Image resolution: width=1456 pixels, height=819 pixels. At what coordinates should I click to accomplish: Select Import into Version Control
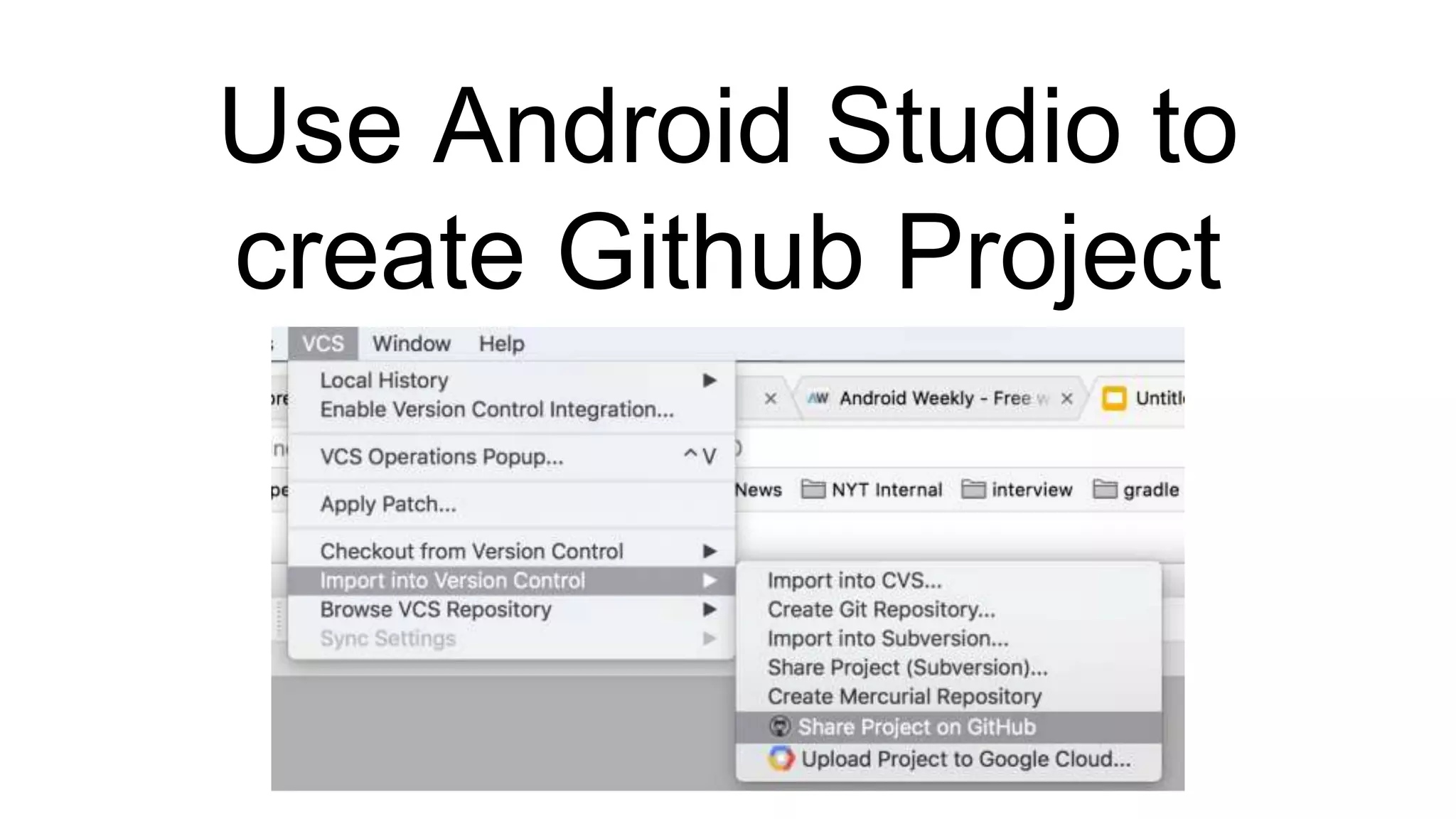[511, 581]
